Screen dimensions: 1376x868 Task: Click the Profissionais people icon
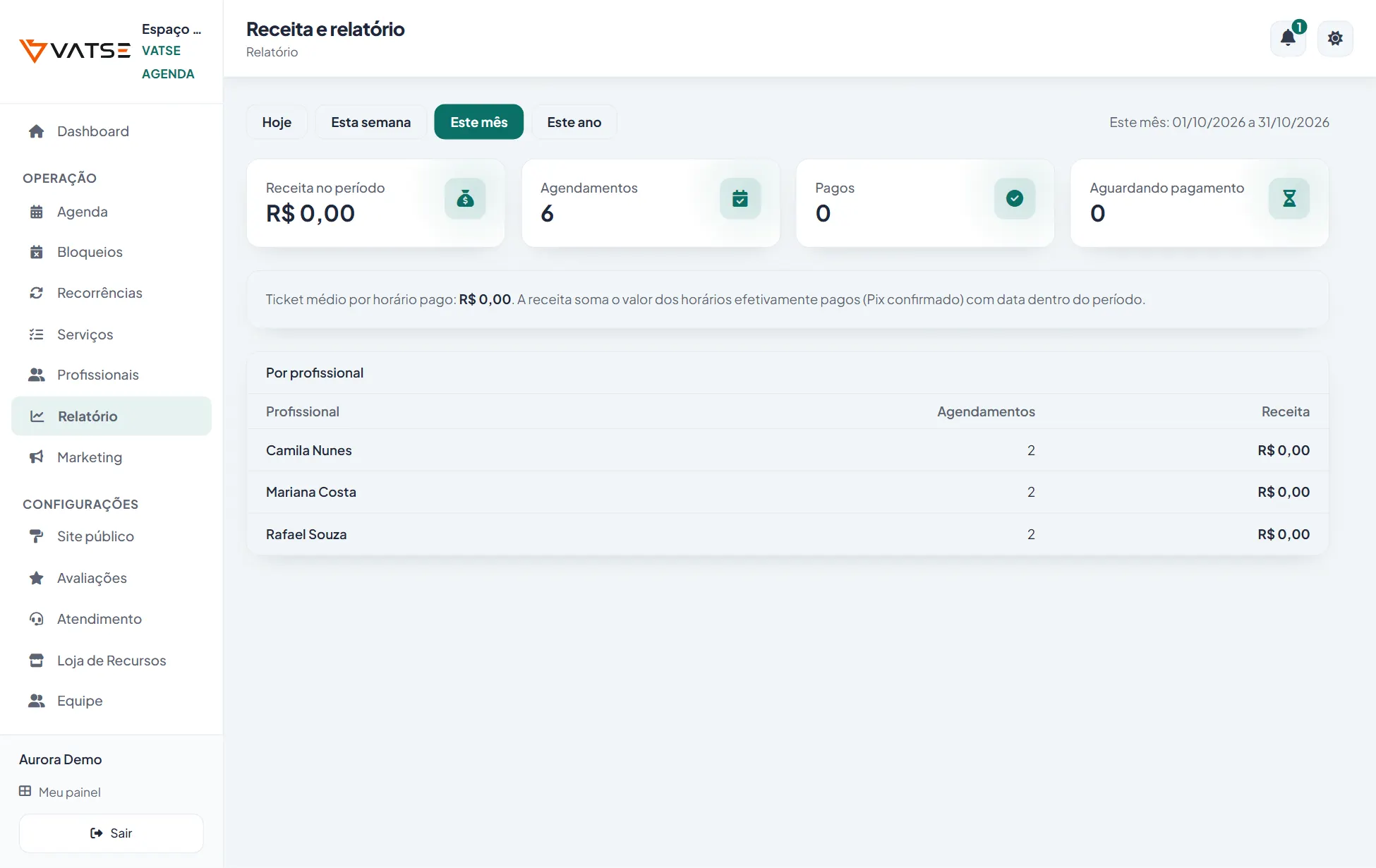[x=37, y=375]
